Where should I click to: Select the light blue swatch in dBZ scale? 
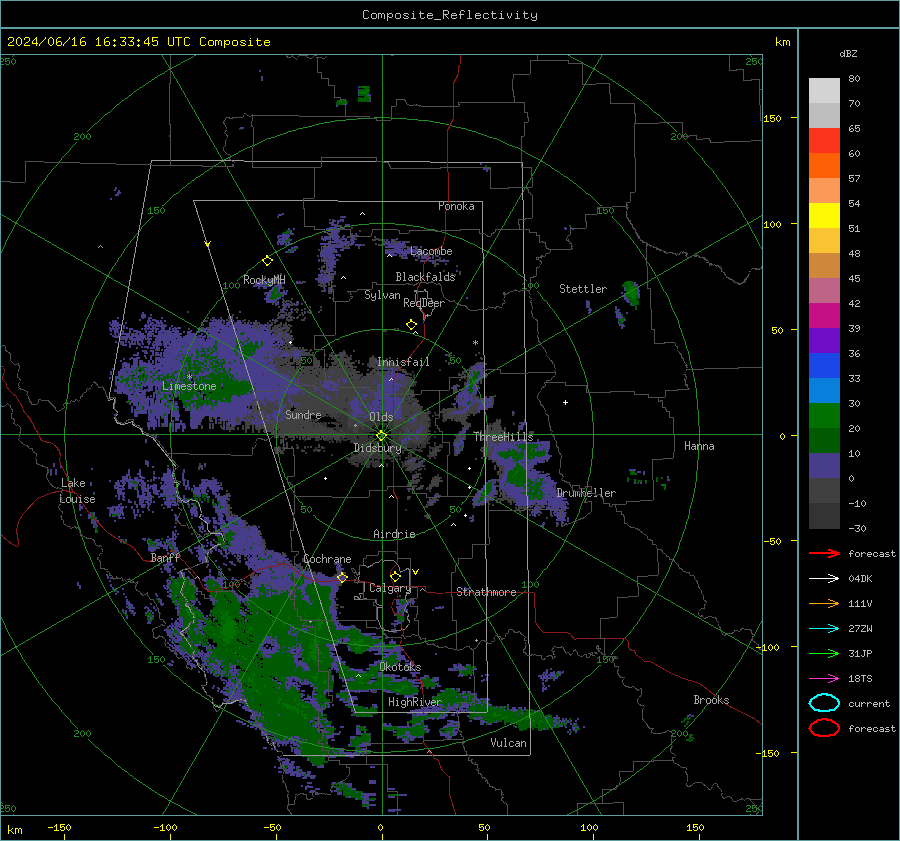(x=824, y=391)
